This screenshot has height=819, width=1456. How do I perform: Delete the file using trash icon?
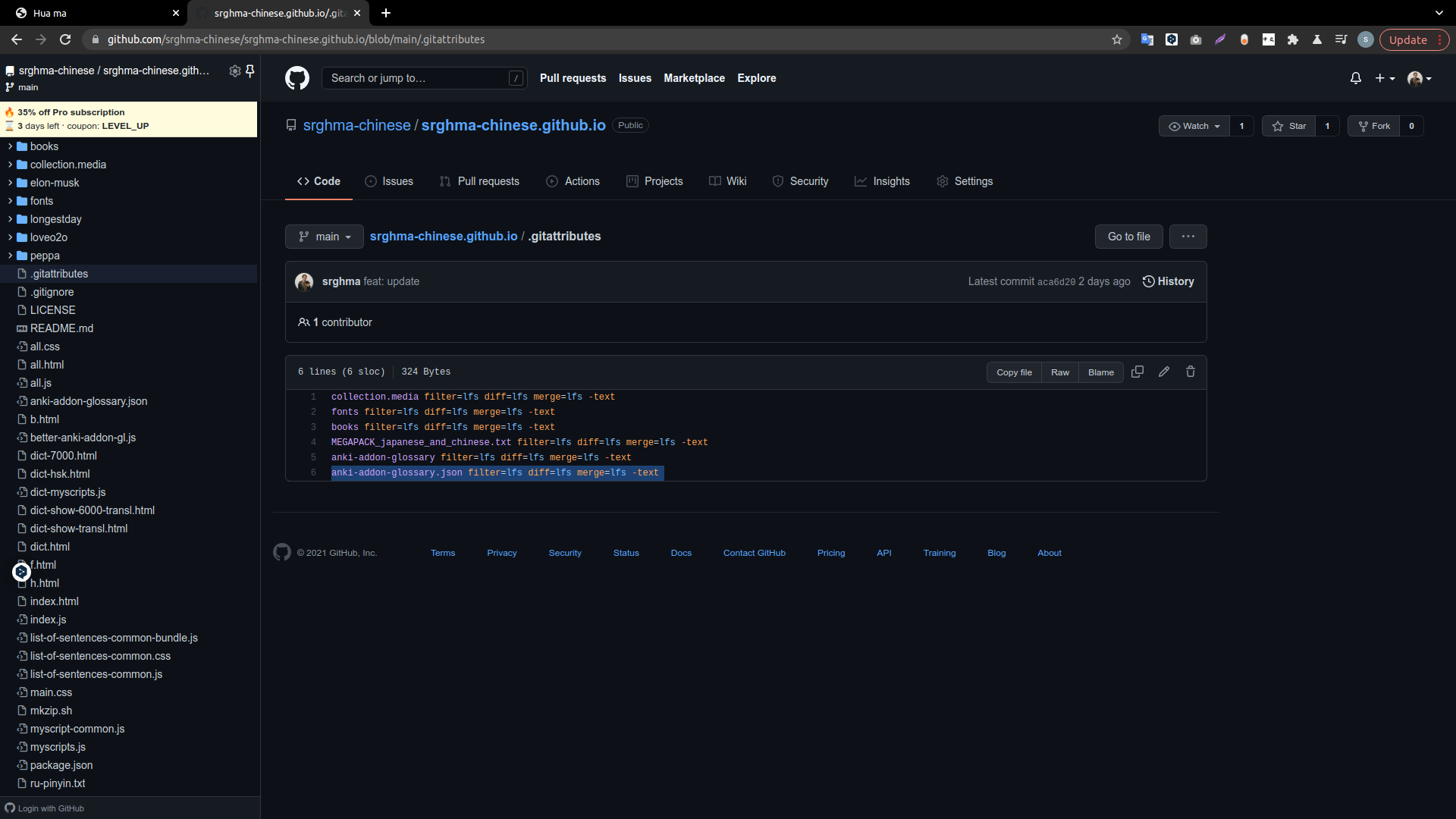1190,372
